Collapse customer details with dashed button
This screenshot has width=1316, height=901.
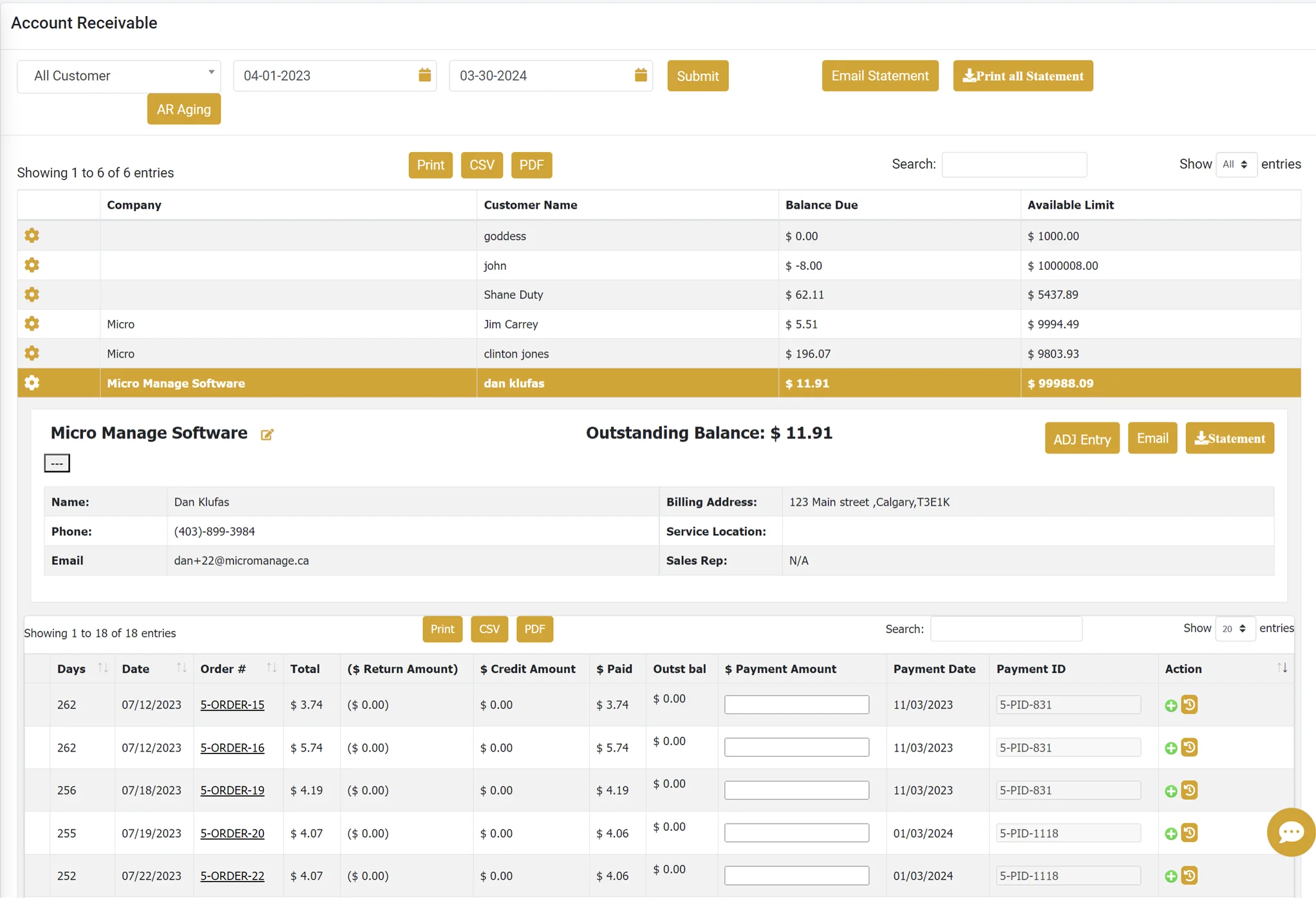coord(57,463)
